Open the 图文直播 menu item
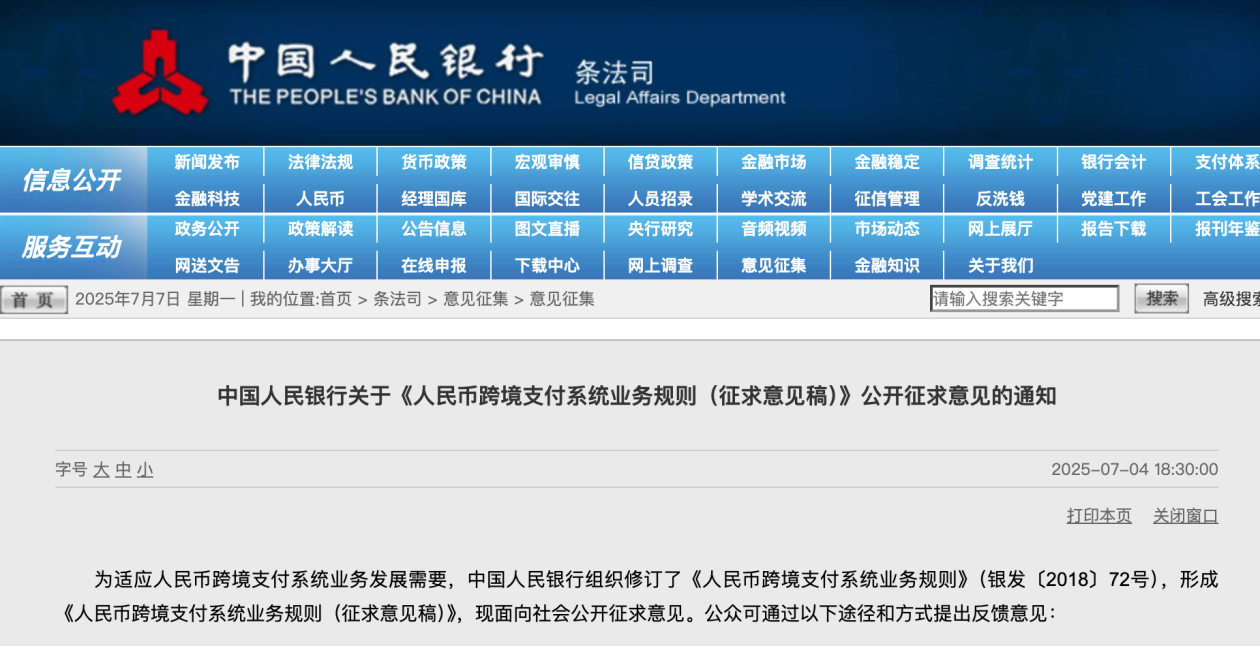Screen dimensions: 1260x646 [x=547, y=229]
